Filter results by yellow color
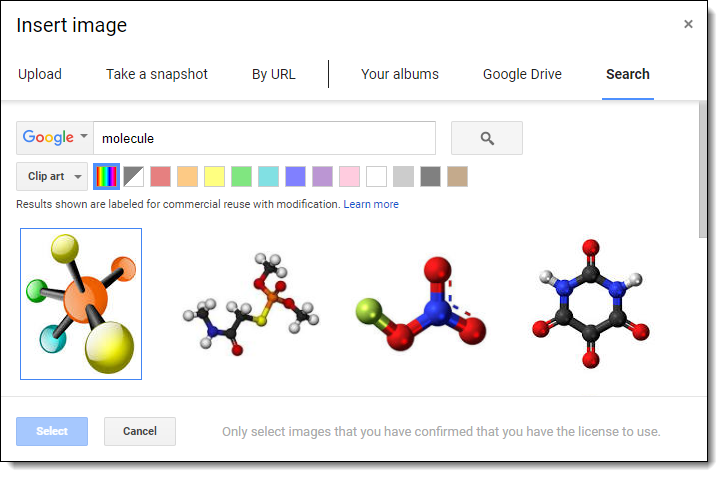The image size is (723, 477). (214, 176)
